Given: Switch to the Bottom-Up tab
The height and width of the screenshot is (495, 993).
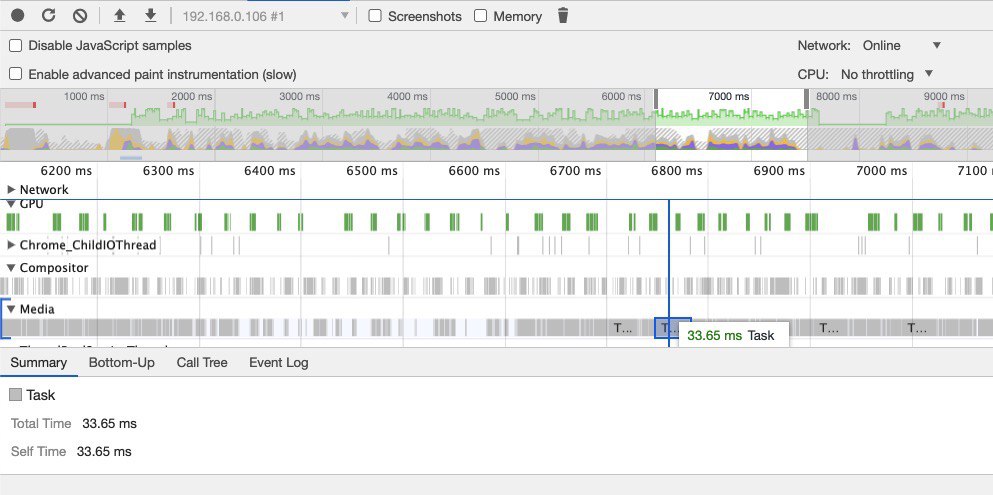Looking at the screenshot, I should (x=122, y=363).
